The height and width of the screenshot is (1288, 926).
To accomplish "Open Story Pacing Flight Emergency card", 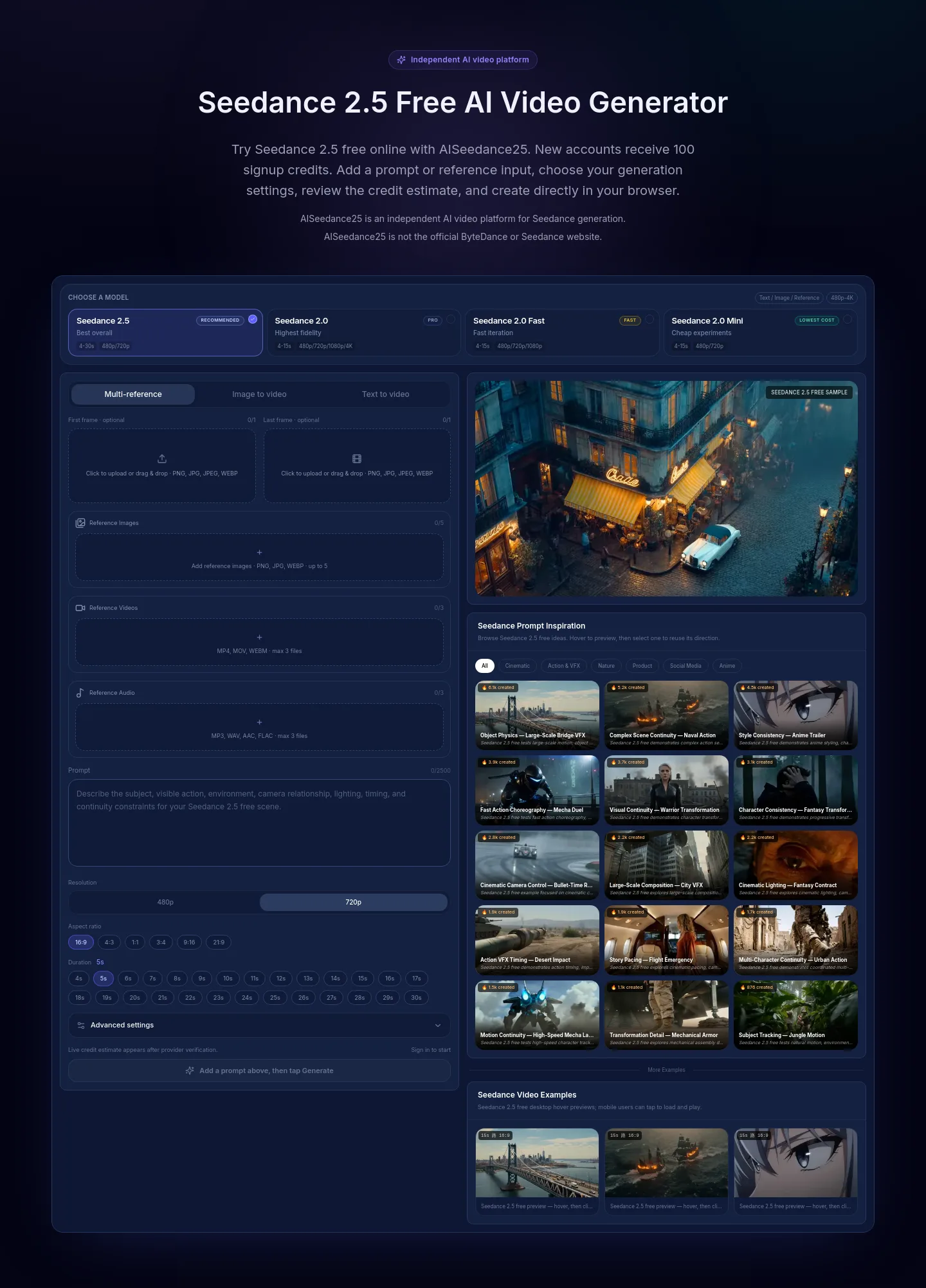I will (x=666, y=940).
